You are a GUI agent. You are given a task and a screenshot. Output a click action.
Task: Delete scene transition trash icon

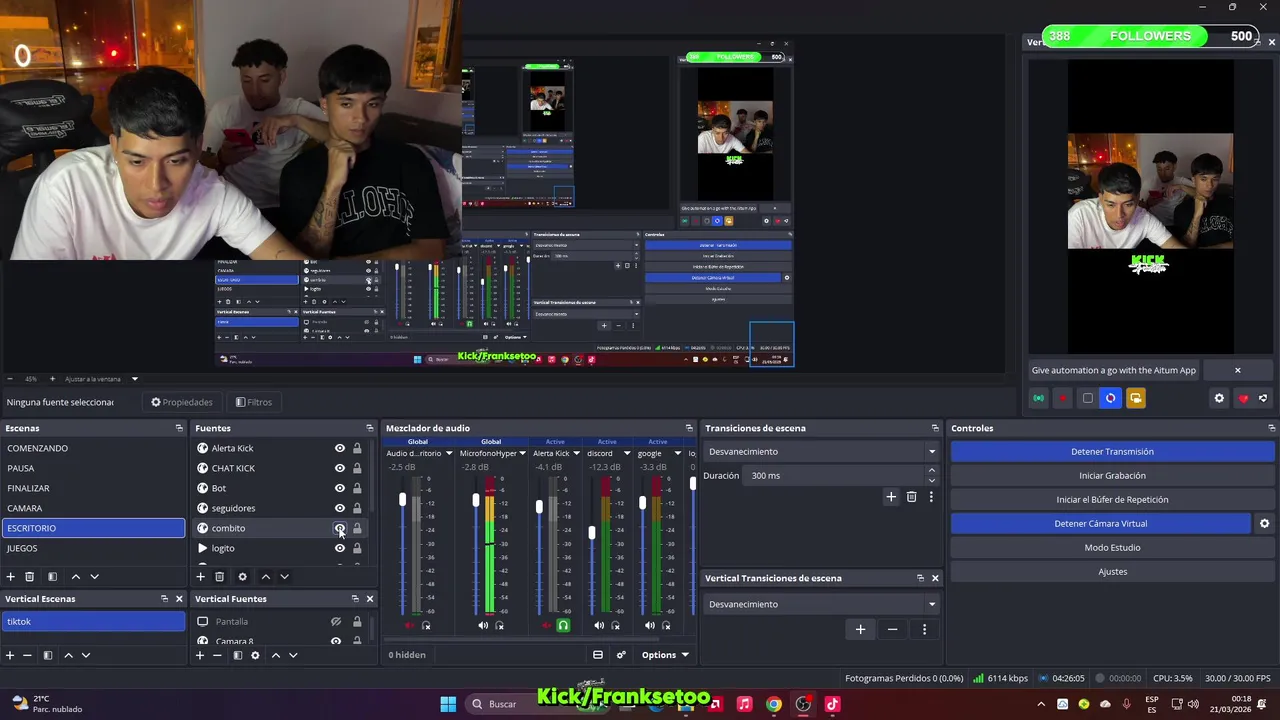(x=911, y=497)
